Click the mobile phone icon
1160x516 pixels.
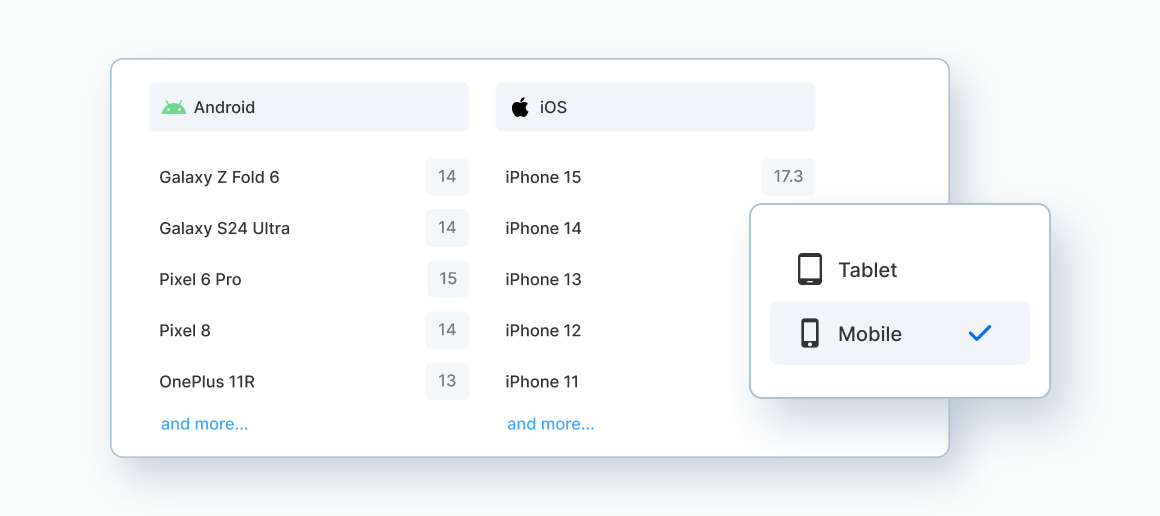[810, 333]
